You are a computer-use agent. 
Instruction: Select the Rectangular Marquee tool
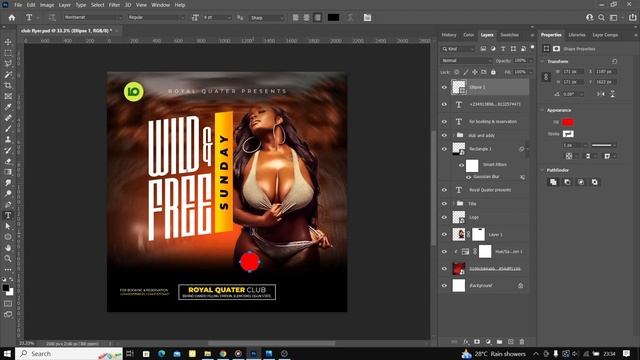point(8,53)
